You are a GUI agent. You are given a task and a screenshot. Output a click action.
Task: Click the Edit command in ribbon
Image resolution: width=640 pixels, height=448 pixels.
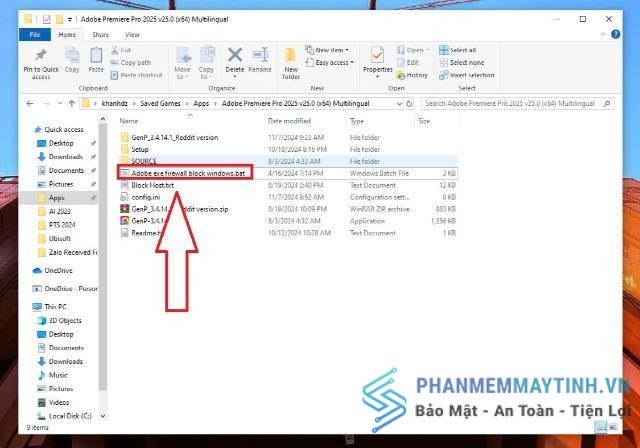click(x=408, y=62)
